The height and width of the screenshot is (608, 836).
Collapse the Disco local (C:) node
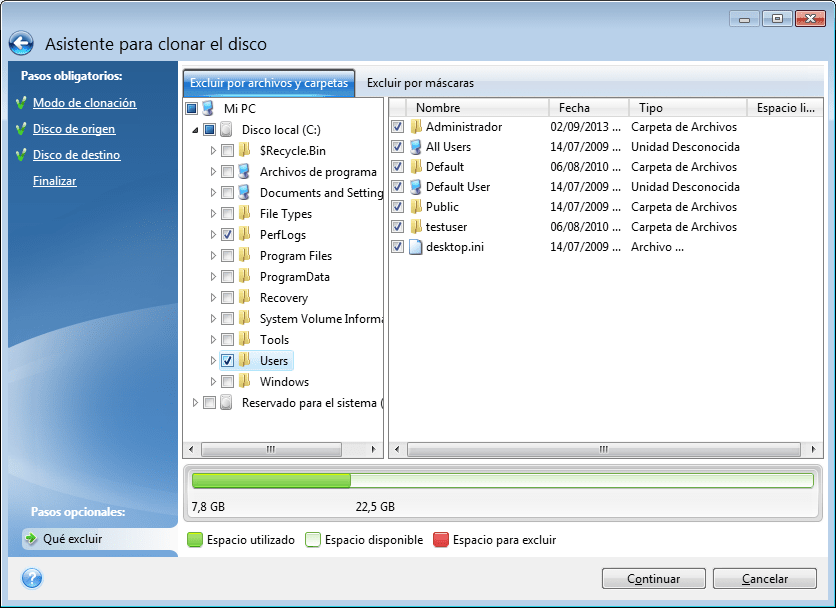[194, 130]
